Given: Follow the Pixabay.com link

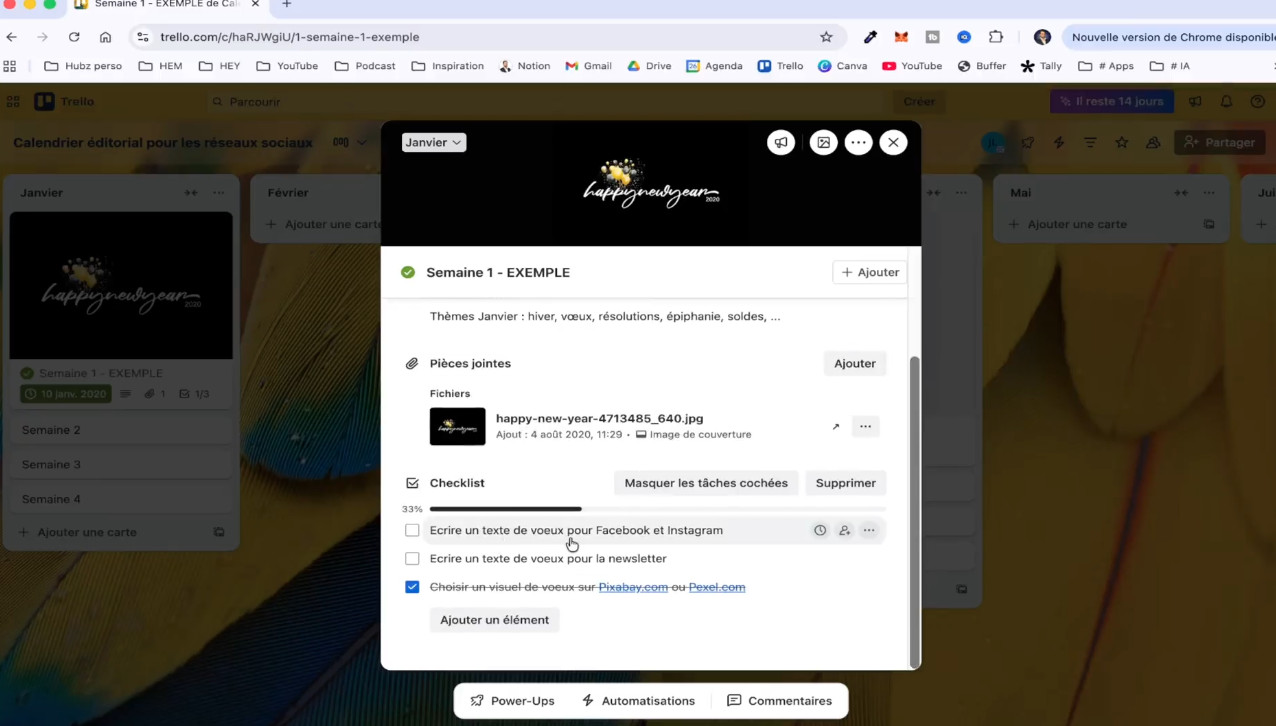Looking at the screenshot, I should (633, 587).
